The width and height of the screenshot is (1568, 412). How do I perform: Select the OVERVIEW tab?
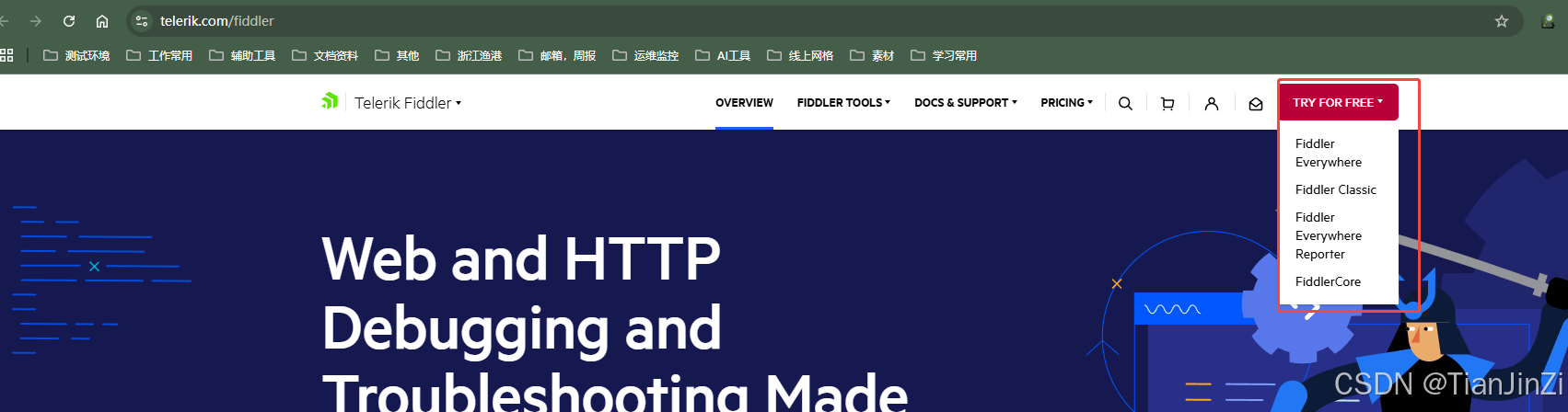click(744, 103)
